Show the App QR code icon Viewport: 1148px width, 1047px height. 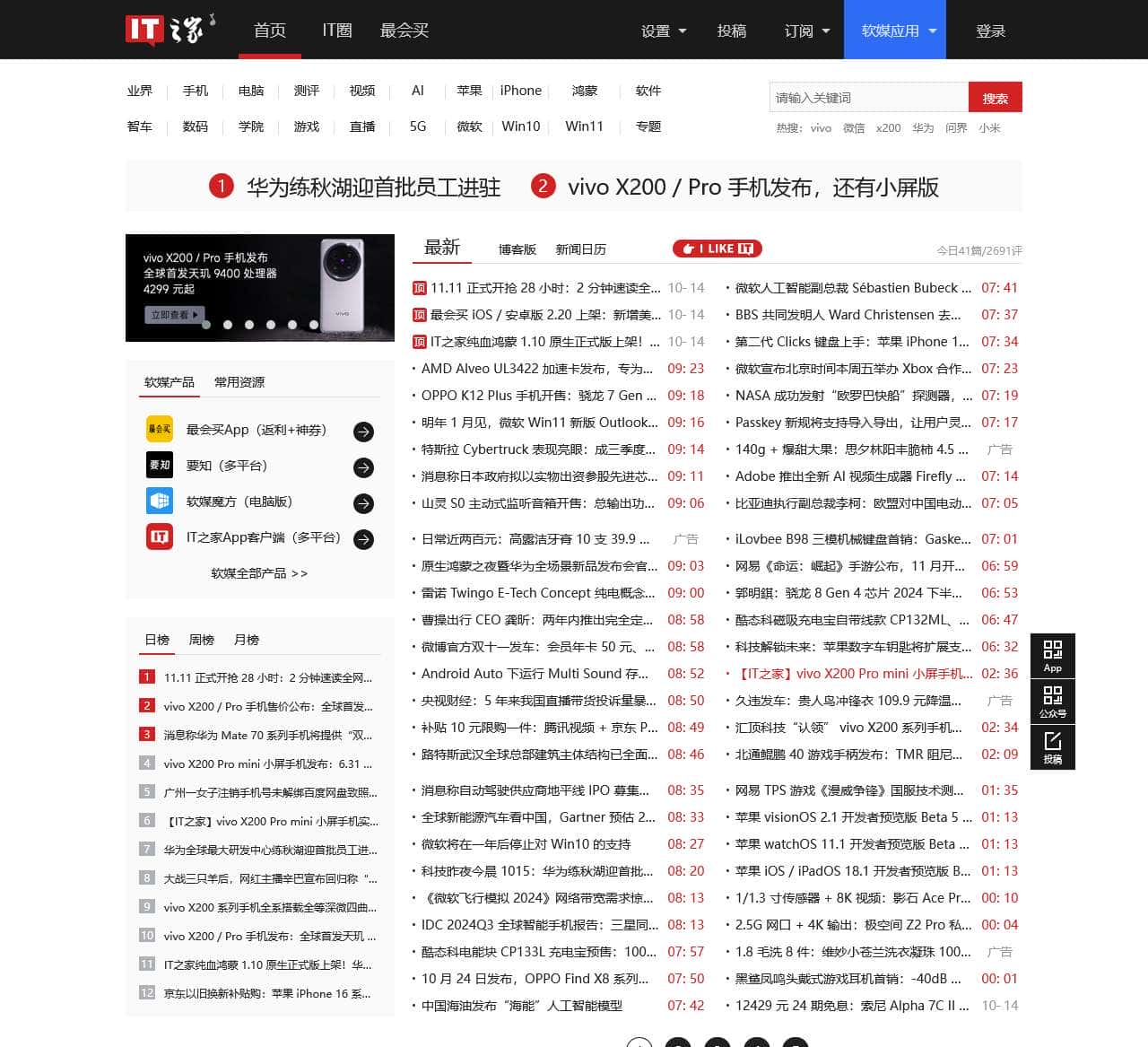tap(1053, 656)
